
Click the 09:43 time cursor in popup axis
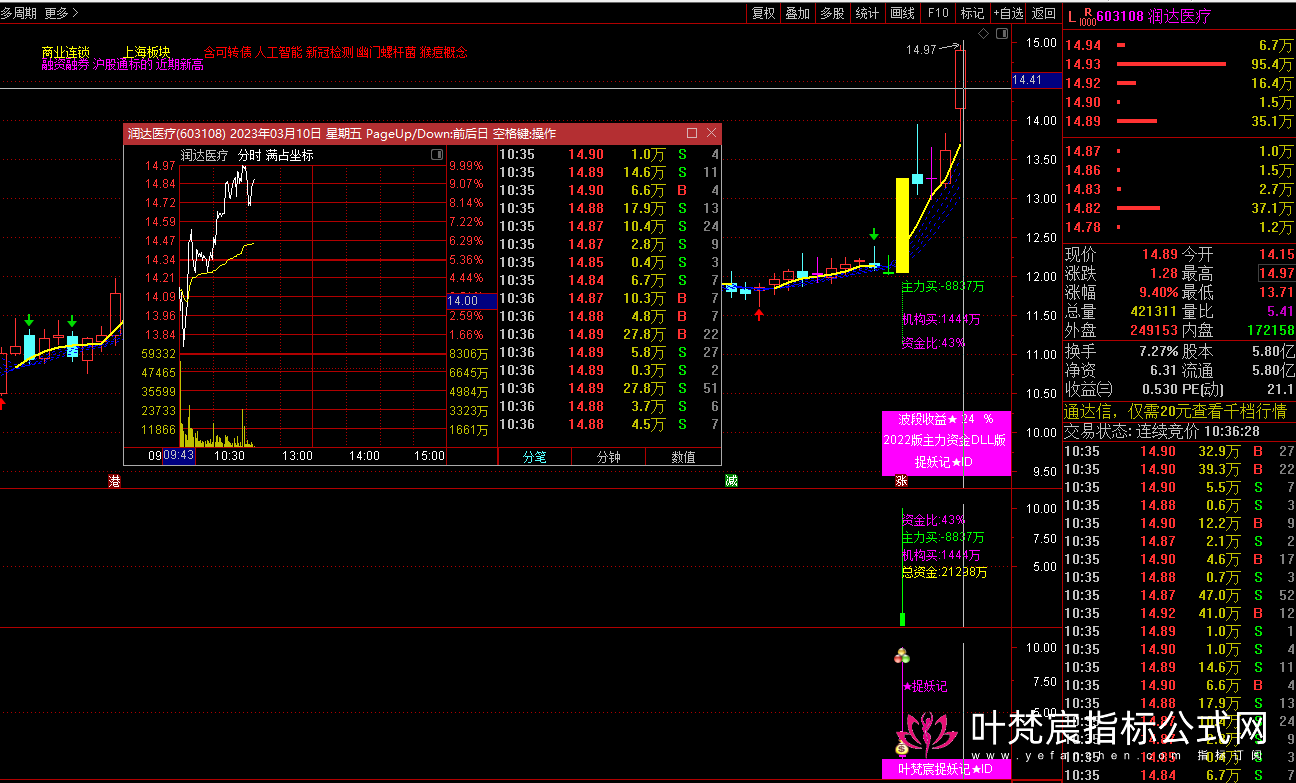(178, 456)
